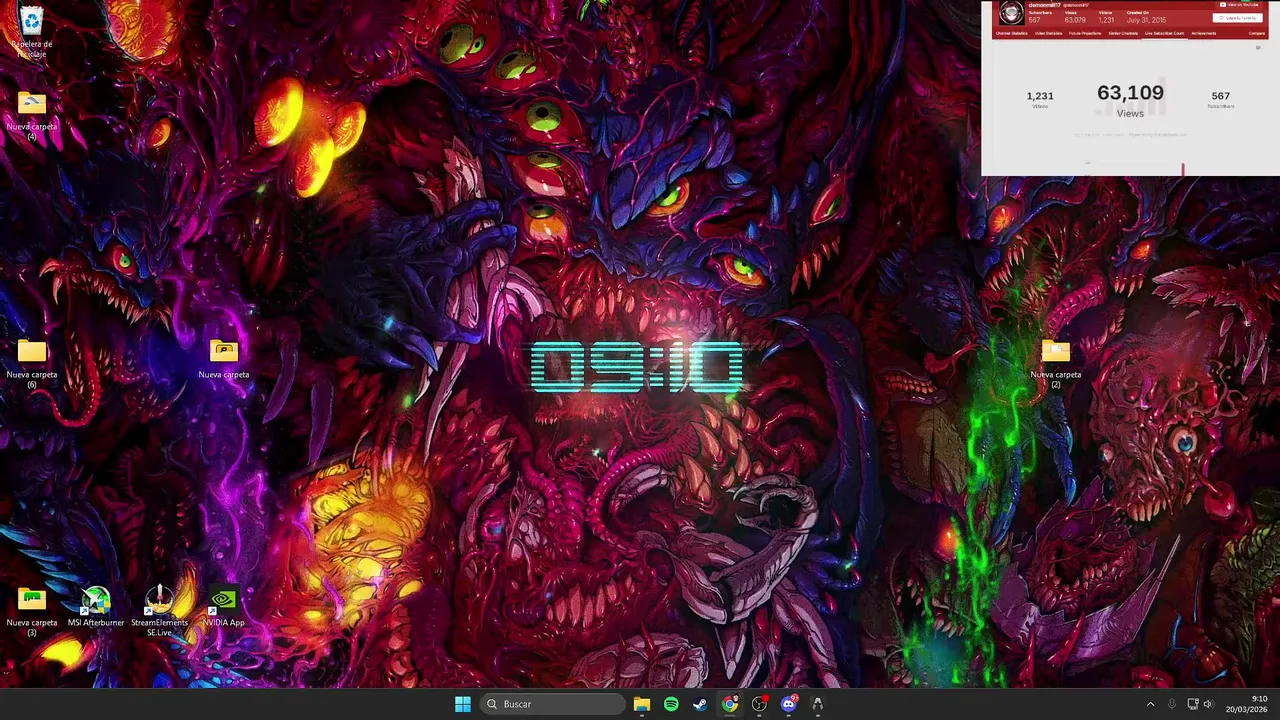Open Future Projections tab in stats window

pos(1085,33)
